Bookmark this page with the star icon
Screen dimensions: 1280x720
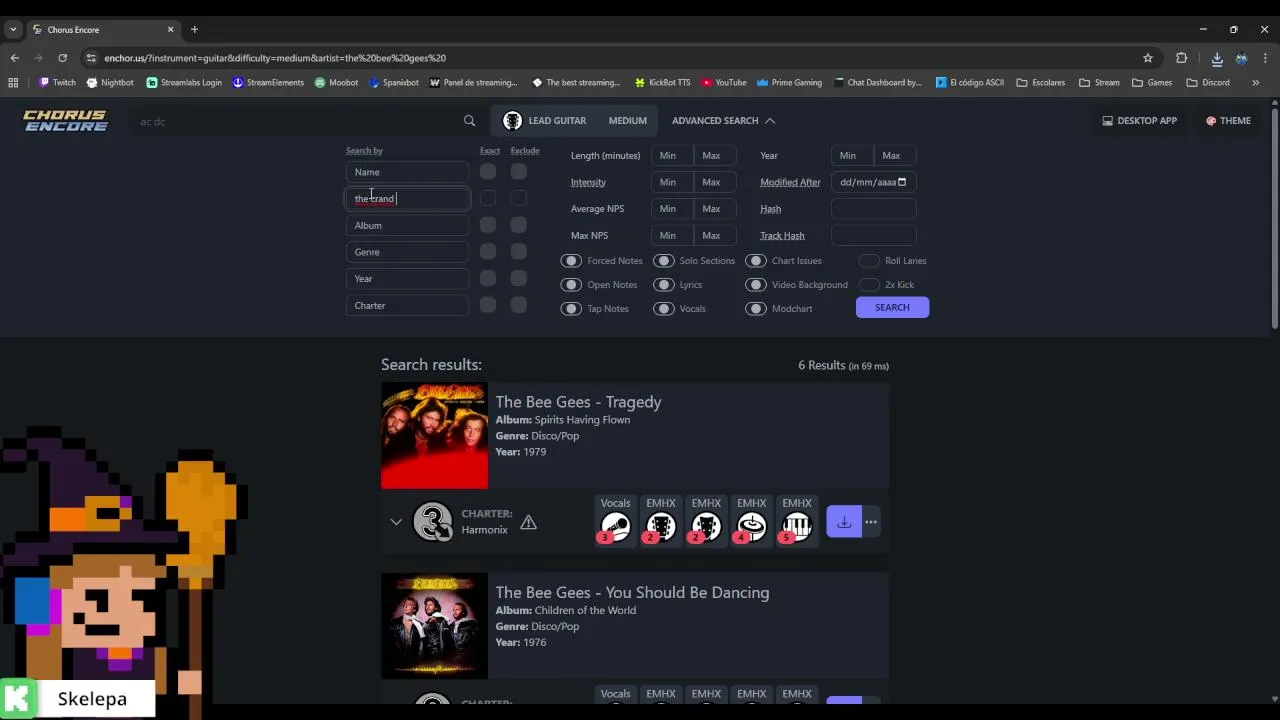[x=1148, y=58]
